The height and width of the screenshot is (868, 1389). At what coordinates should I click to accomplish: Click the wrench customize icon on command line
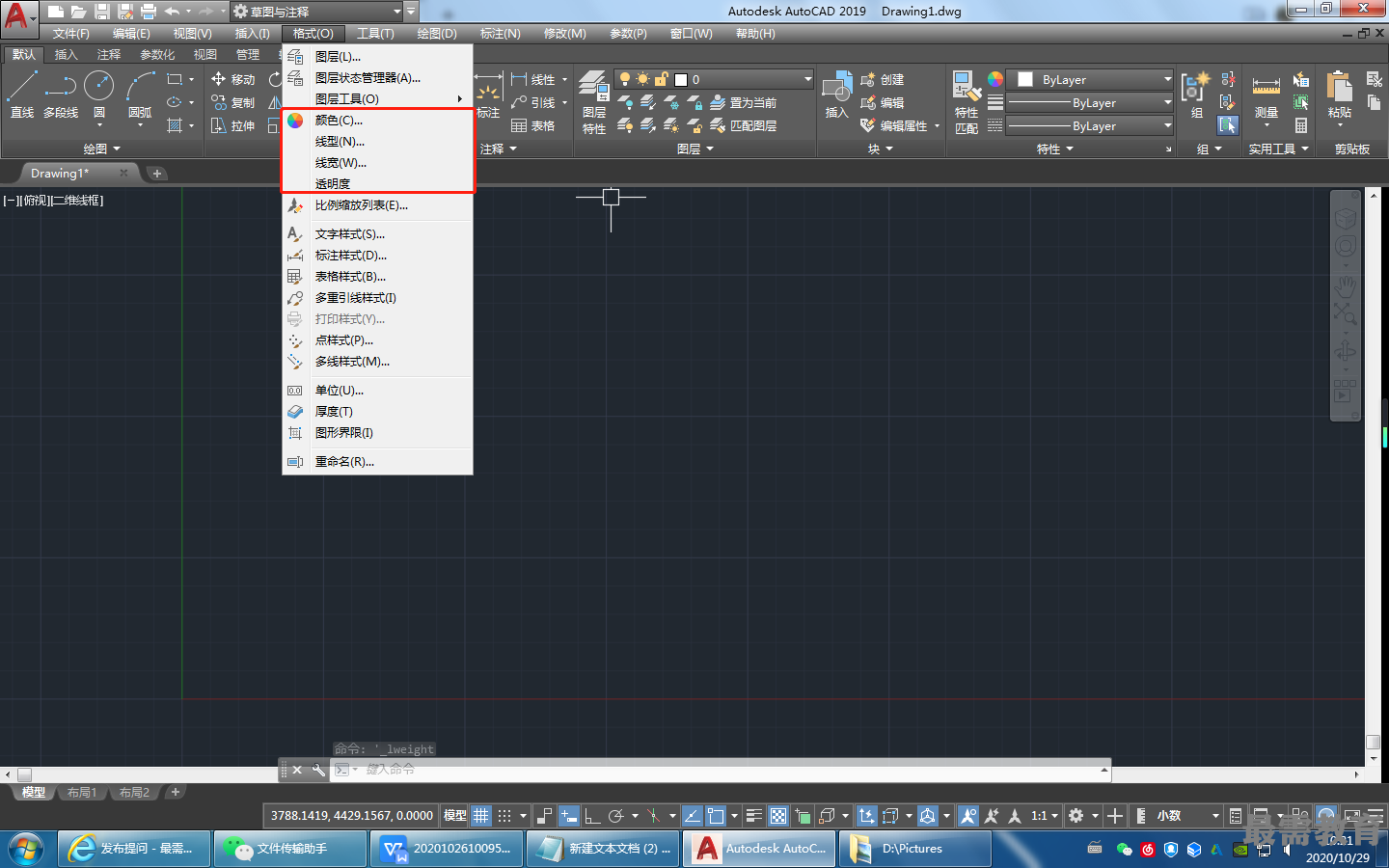pos(318,770)
